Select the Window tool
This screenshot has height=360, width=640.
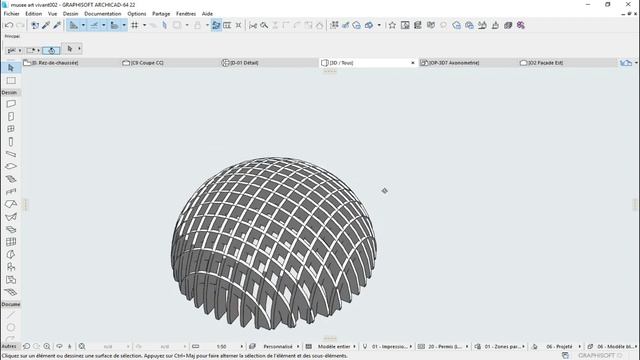coord(11,129)
